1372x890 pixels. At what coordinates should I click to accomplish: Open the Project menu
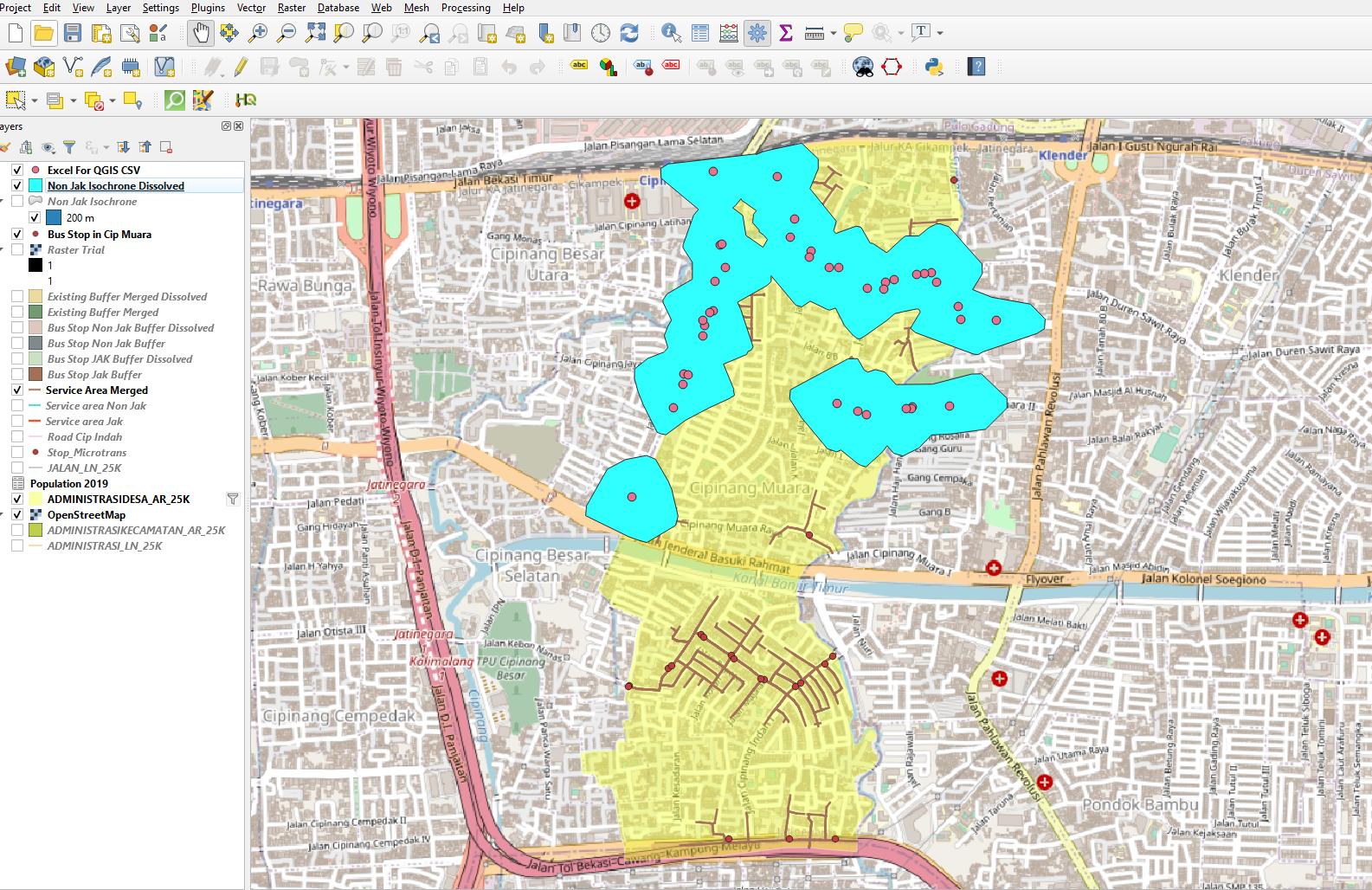pyautogui.click(x=16, y=8)
